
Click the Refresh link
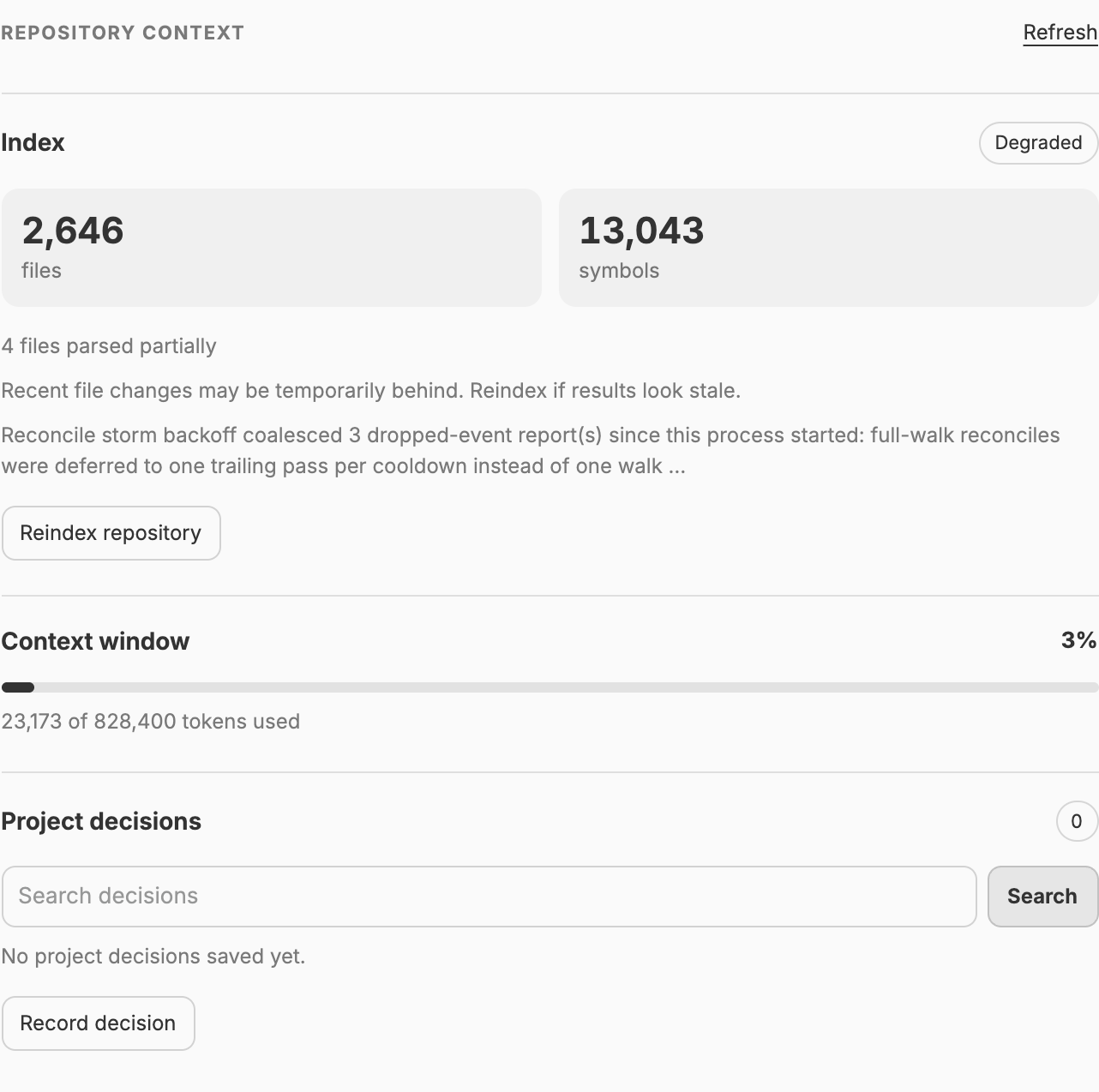(1060, 33)
